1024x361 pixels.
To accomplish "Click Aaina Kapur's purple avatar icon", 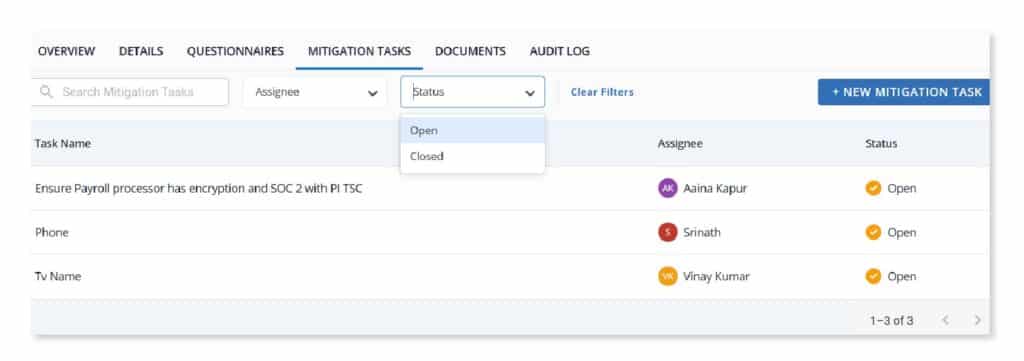I will (667, 189).
